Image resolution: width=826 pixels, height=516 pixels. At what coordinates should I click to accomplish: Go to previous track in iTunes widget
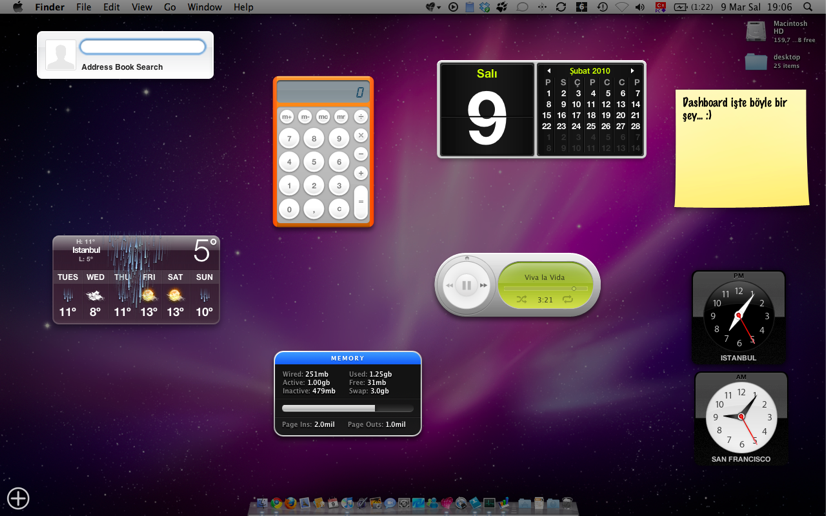coord(449,285)
